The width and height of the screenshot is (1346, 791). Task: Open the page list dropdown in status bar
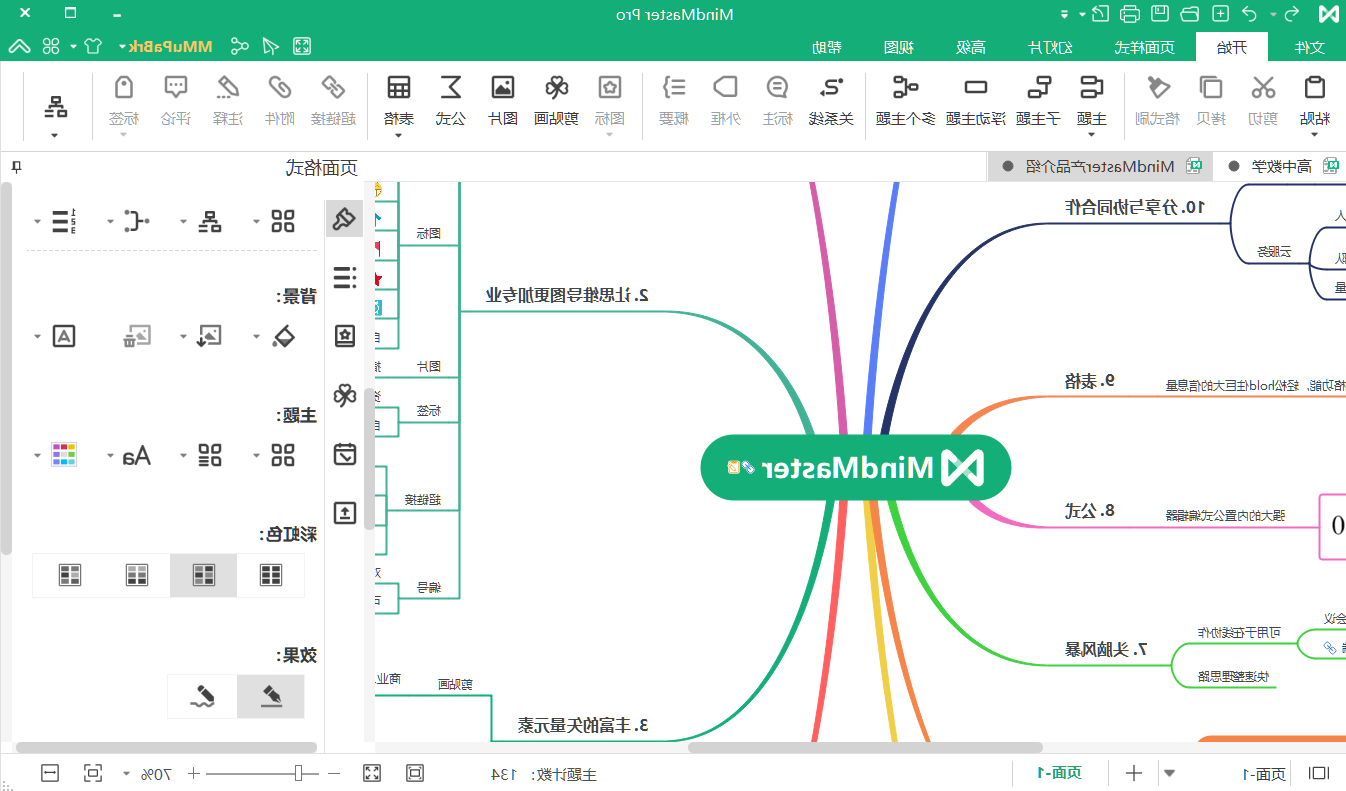(x=1169, y=773)
